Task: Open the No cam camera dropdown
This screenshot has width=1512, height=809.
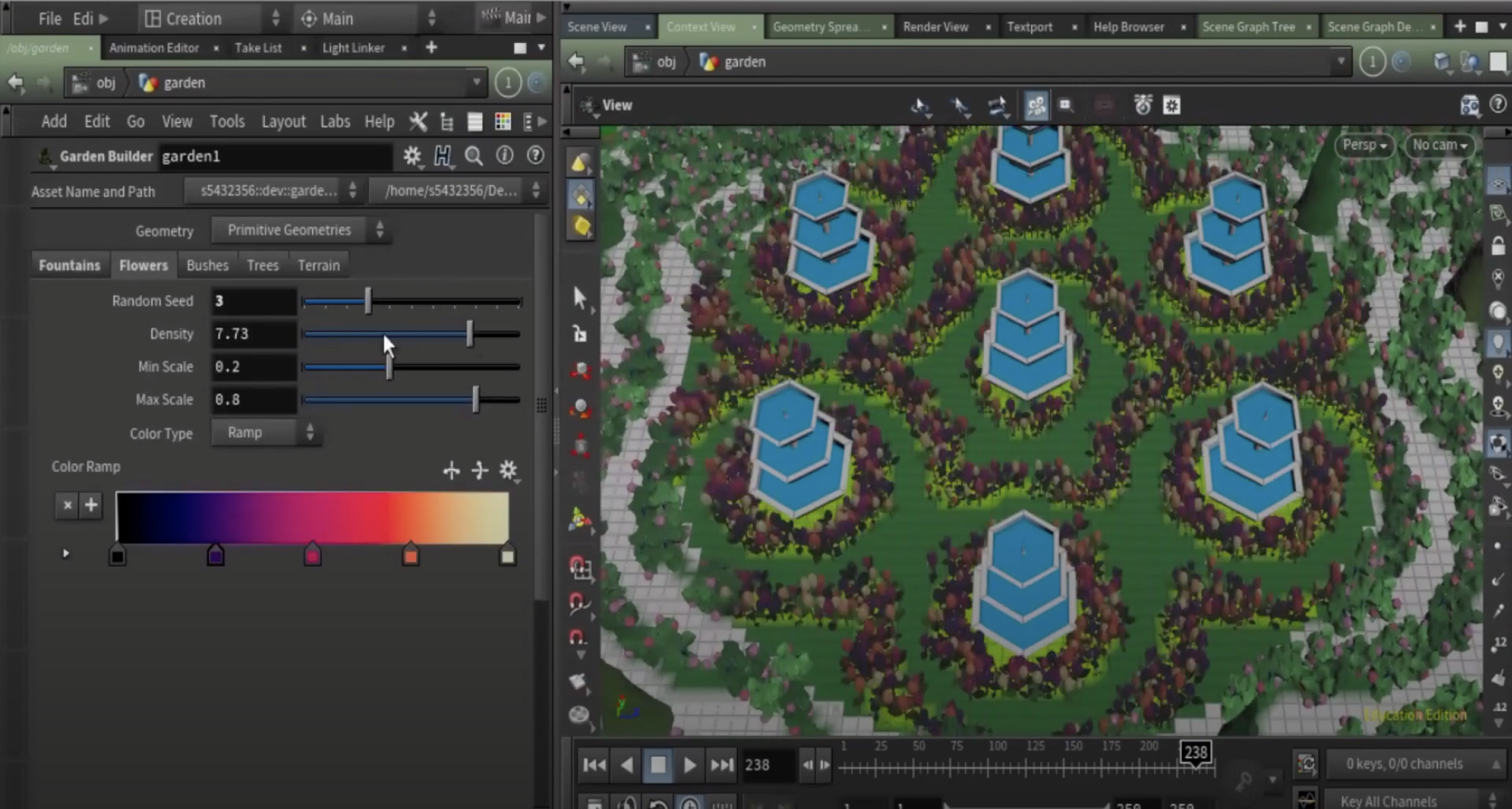Action: [x=1439, y=145]
